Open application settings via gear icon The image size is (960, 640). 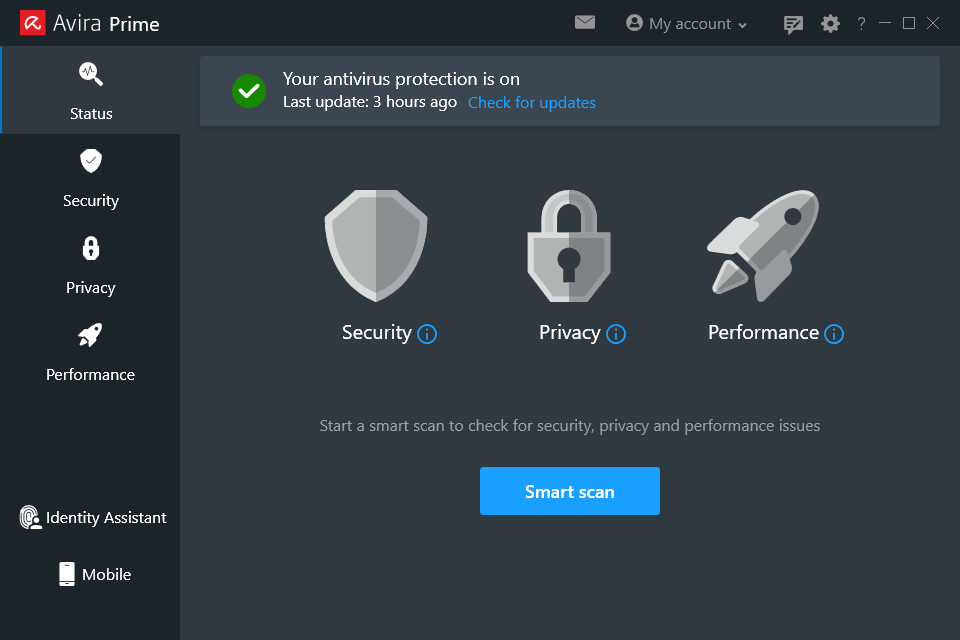click(830, 23)
